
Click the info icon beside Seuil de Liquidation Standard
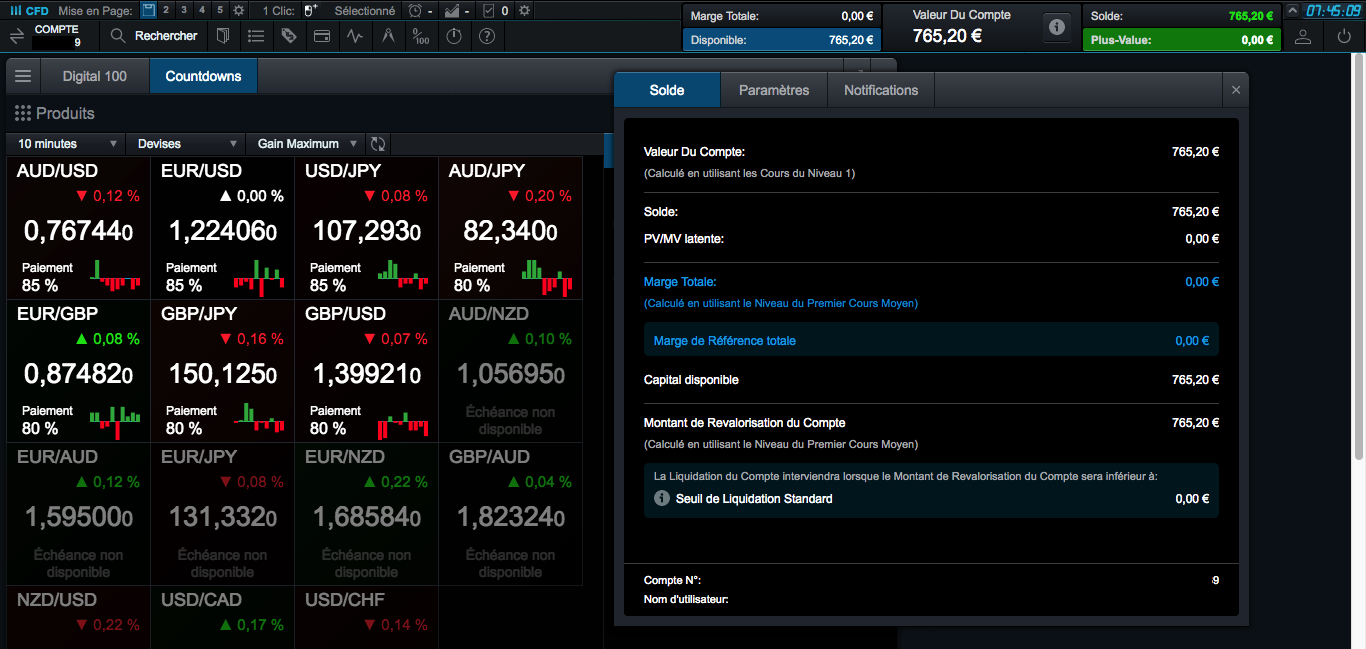point(661,498)
